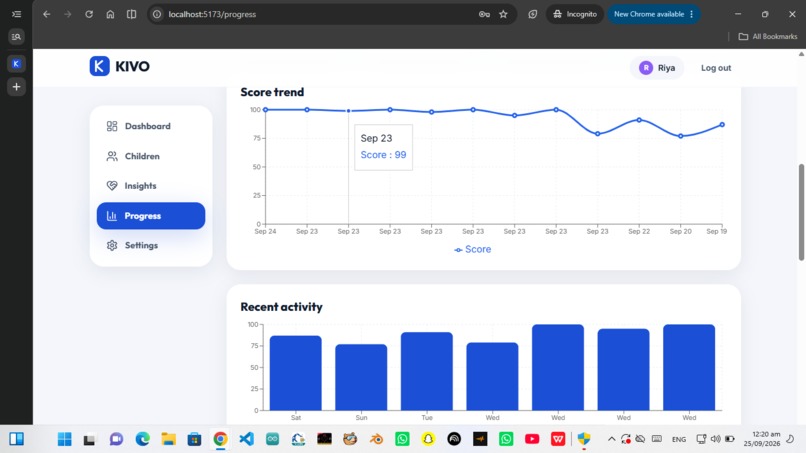Go back with browser back arrow
The height and width of the screenshot is (453, 806).
47,14
